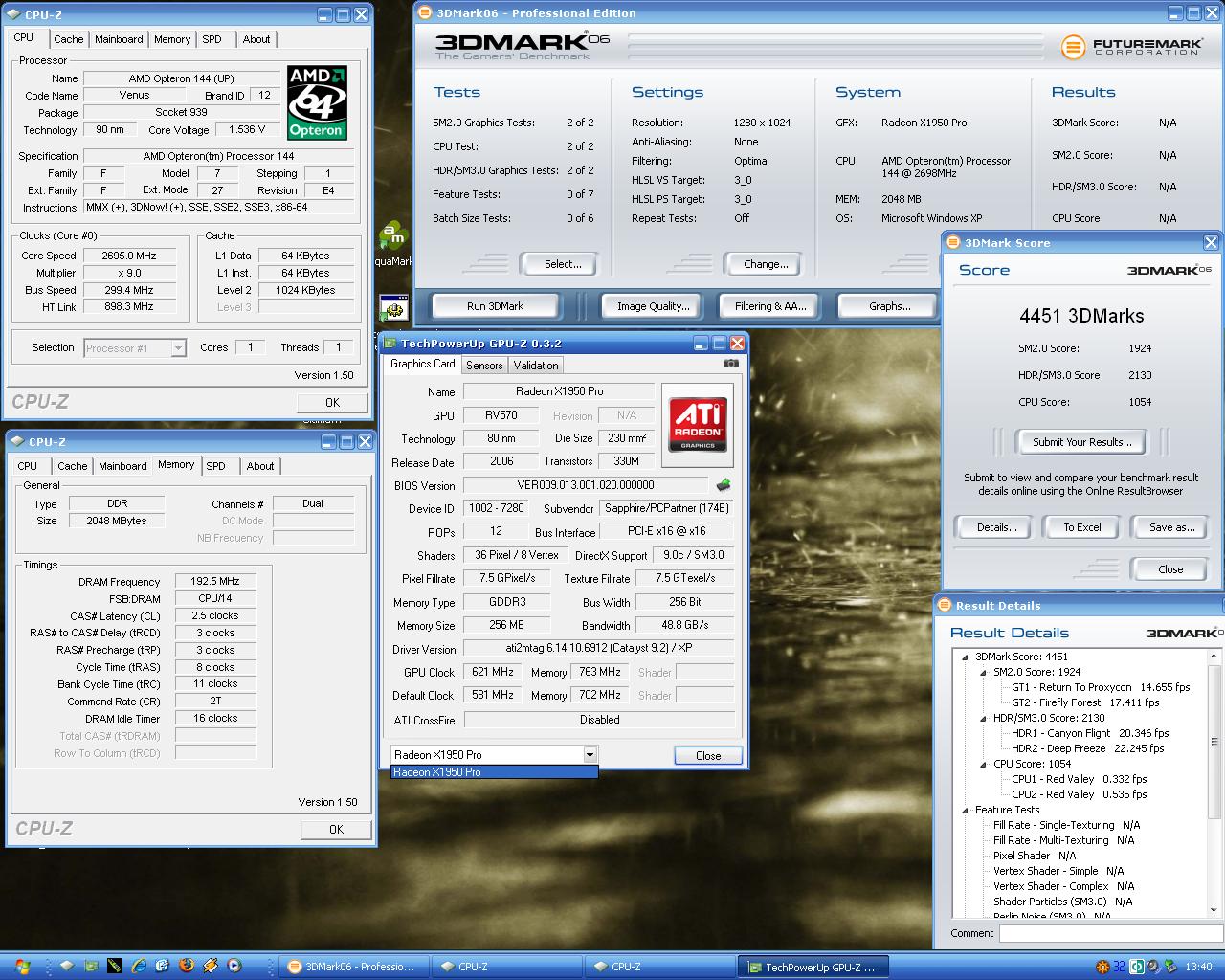Switch to Validation tab in GPU-Z
The image size is (1225, 980).
(536, 366)
